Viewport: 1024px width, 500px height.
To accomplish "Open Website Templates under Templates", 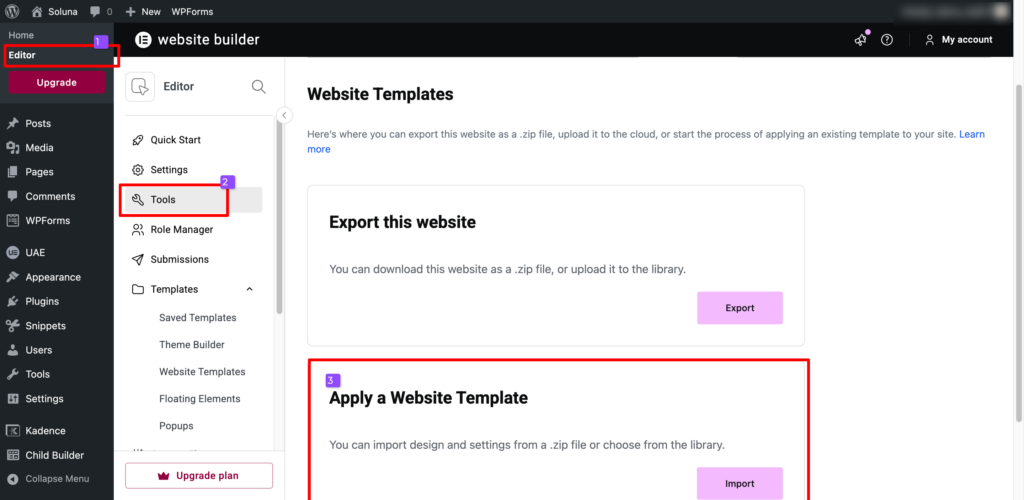I will 202,371.
